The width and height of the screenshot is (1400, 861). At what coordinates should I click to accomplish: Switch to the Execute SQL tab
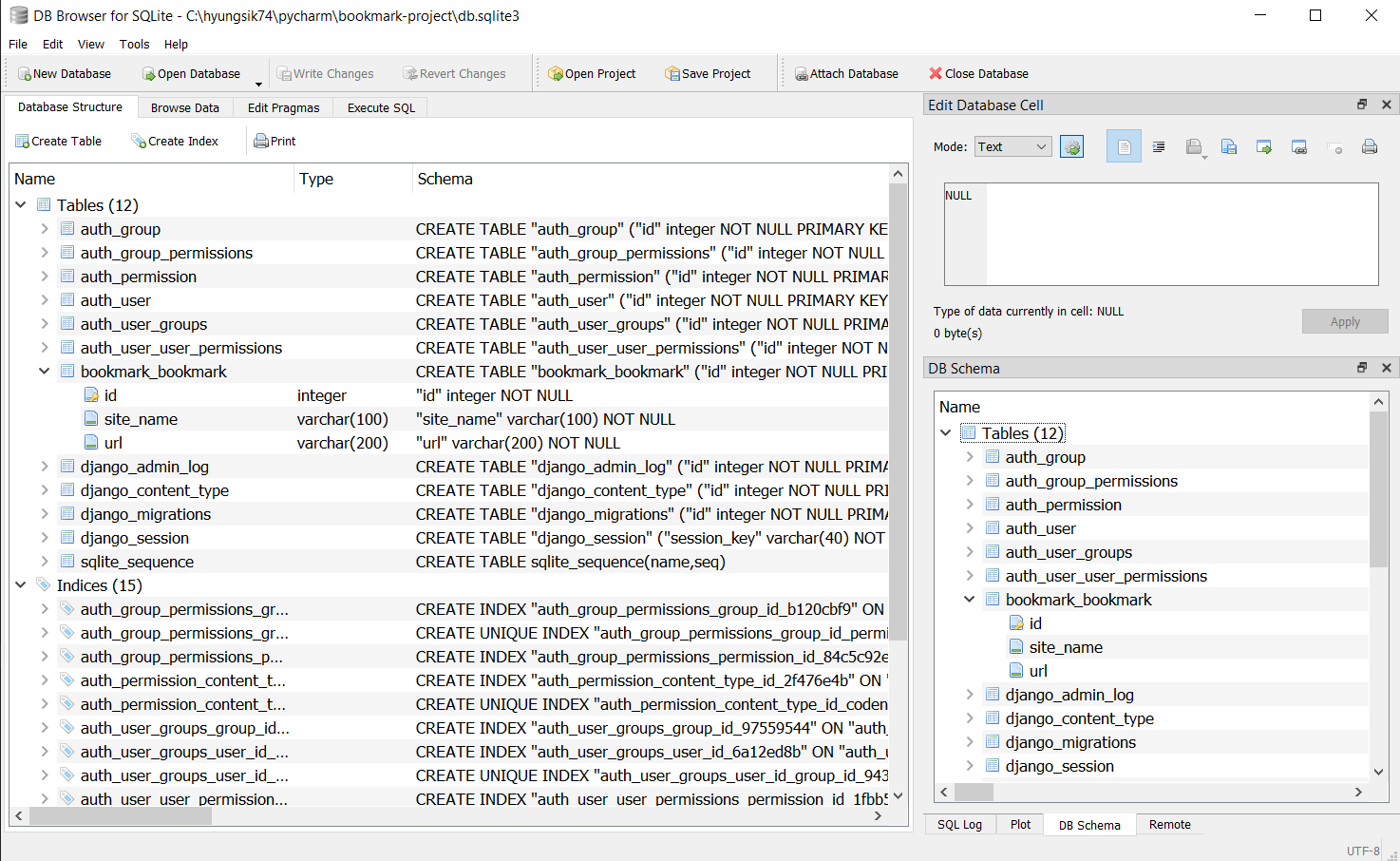(382, 108)
